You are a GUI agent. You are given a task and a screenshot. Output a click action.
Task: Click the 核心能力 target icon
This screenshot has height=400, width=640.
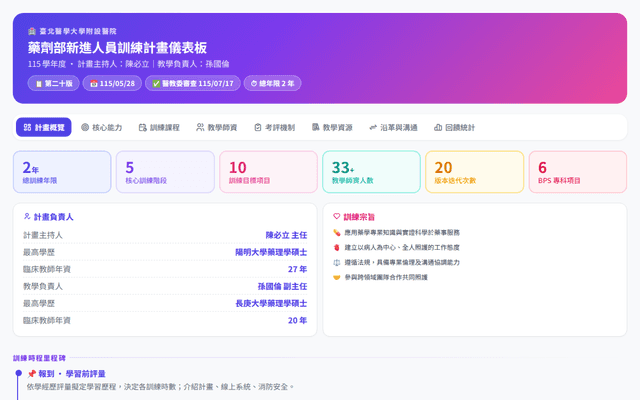tap(85, 127)
